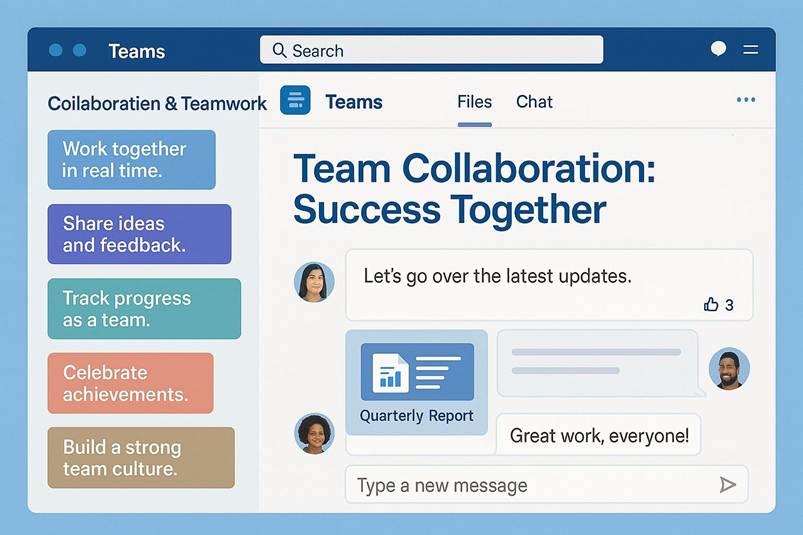Viewport: 803px width, 535px height.
Task: Open the 'Great work, everyone!' message
Action: (x=598, y=435)
